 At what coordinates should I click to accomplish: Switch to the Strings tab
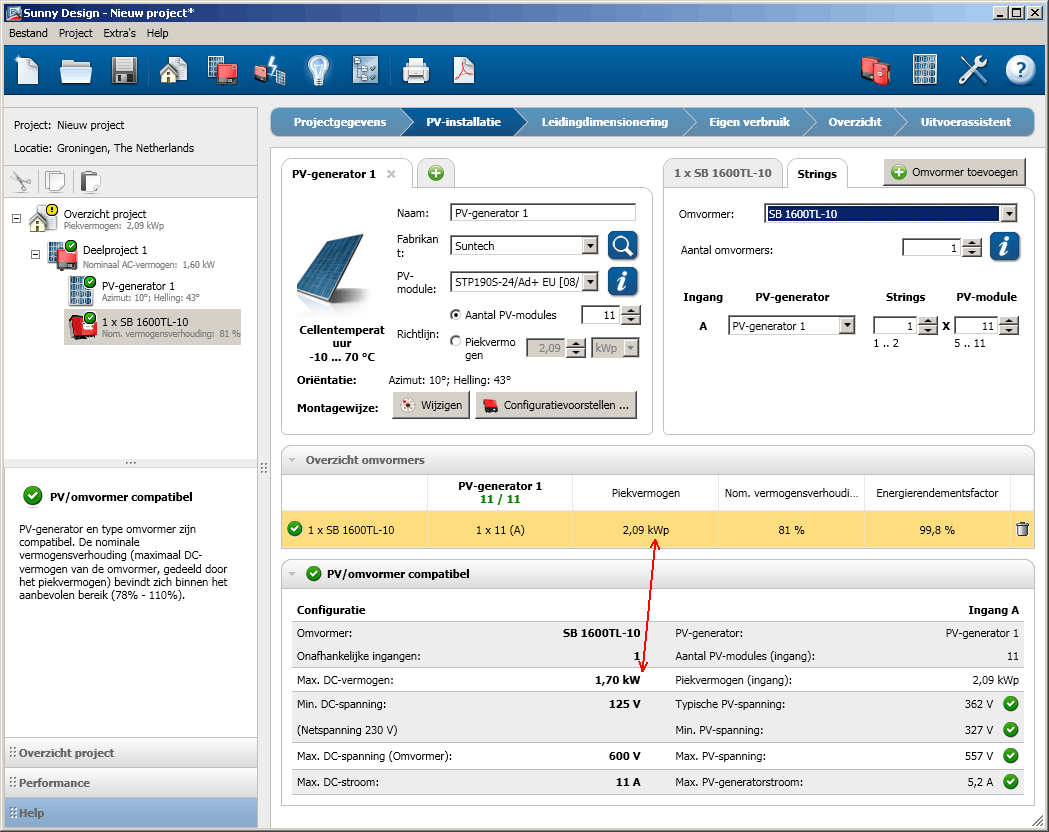click(x=817, y=174)
